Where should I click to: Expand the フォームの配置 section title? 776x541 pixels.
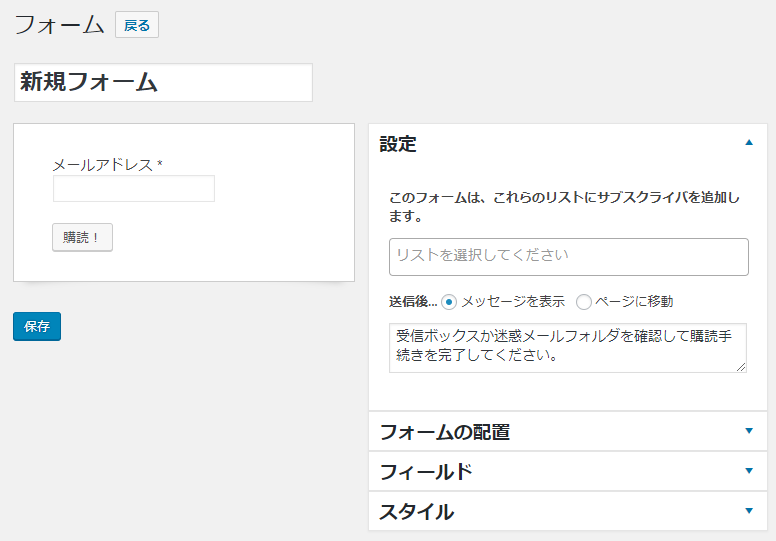[x=444, y=432]
